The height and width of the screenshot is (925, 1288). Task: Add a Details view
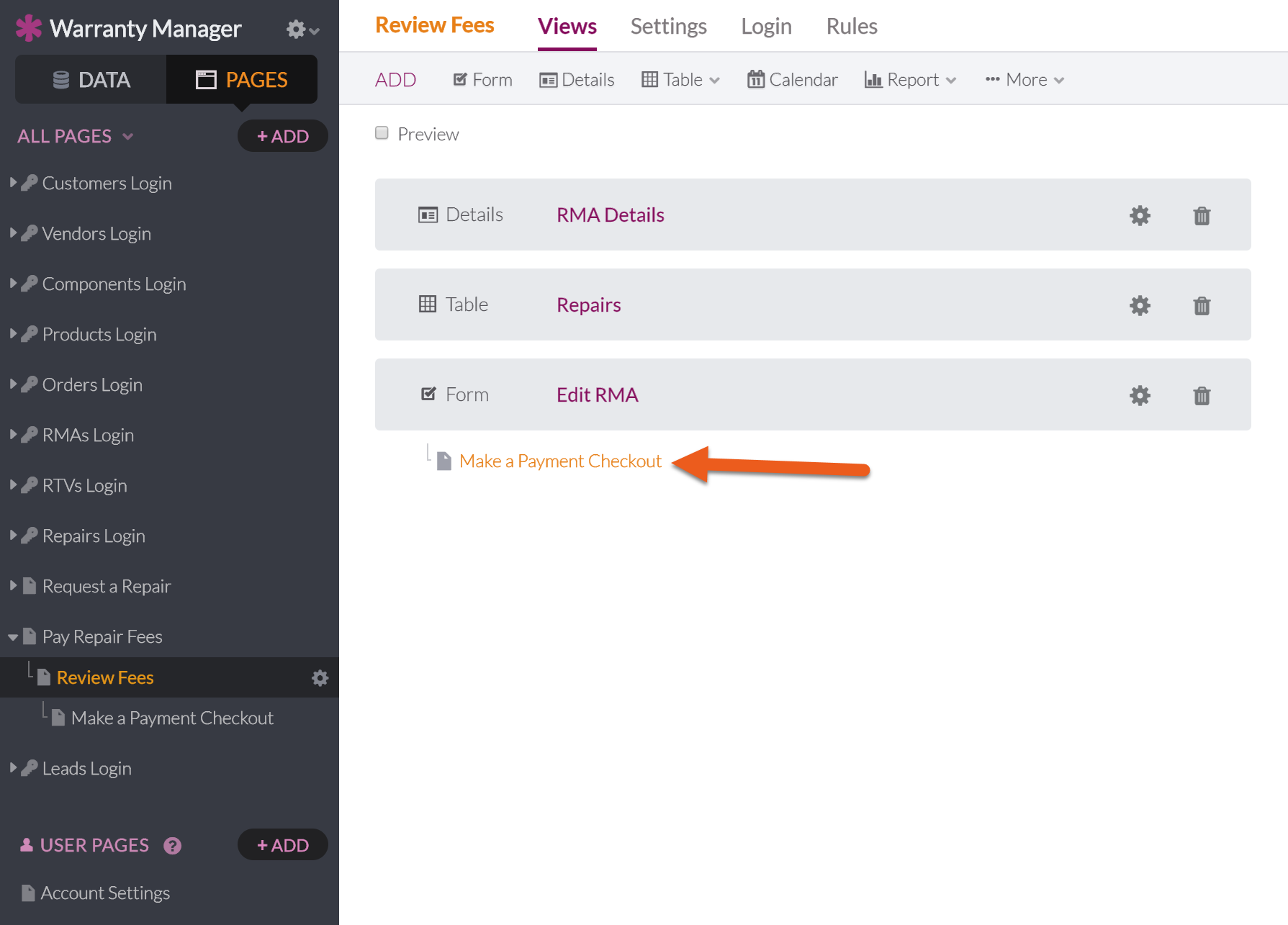pyautogui.click(x=577, y=80)
